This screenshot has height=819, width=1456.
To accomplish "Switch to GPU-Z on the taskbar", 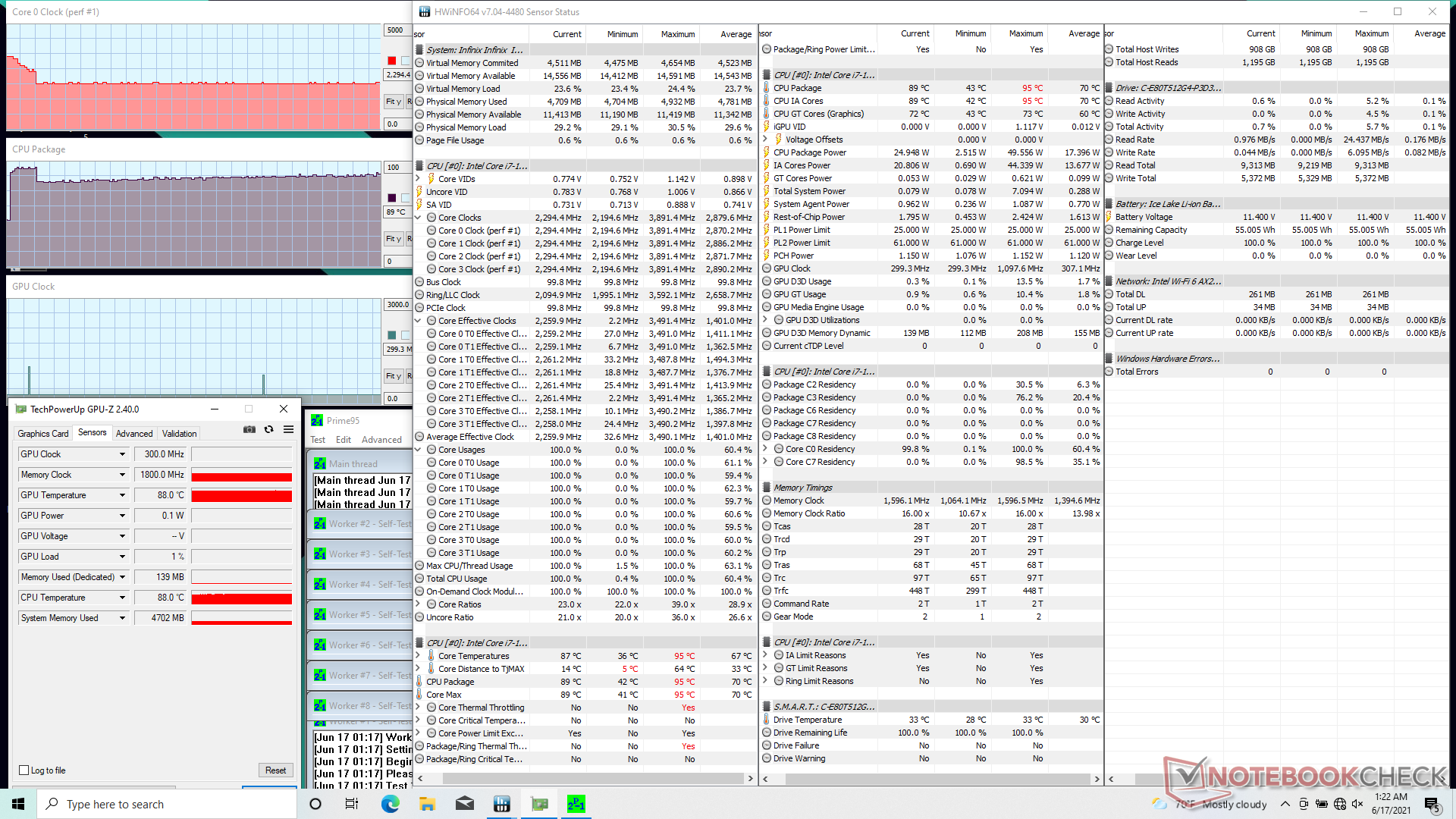I will (x=539, y=804).
